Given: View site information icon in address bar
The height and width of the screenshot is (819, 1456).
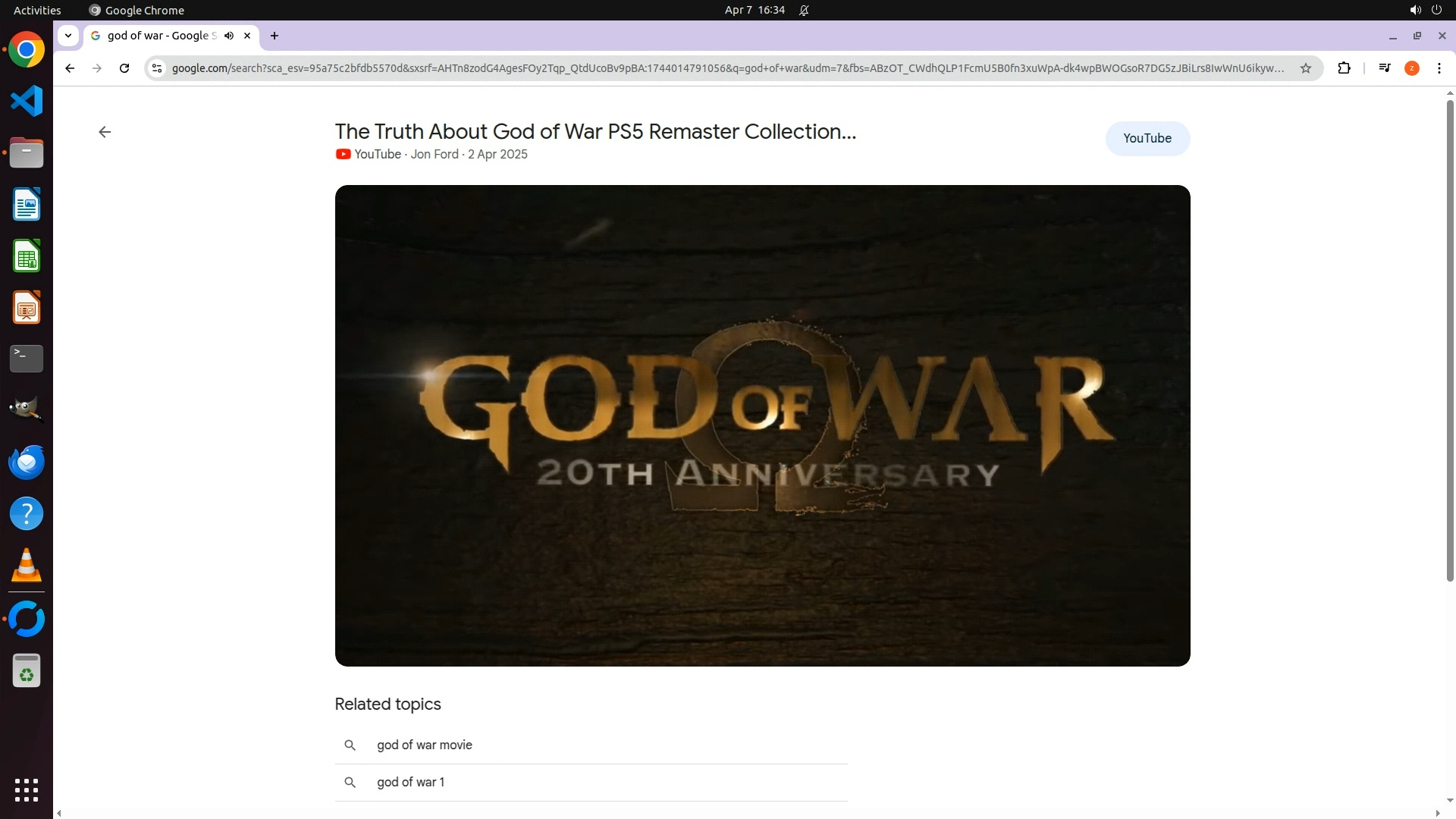Looking at the screenshot, I should [157, 68].
